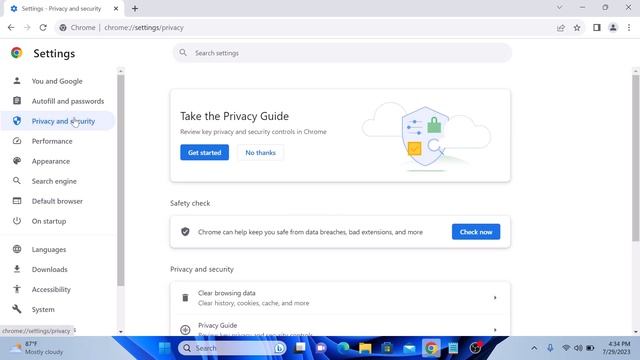Click the main page scrollbar
The width and height of the screenshot is (640, 360).
tap(636, 157)
